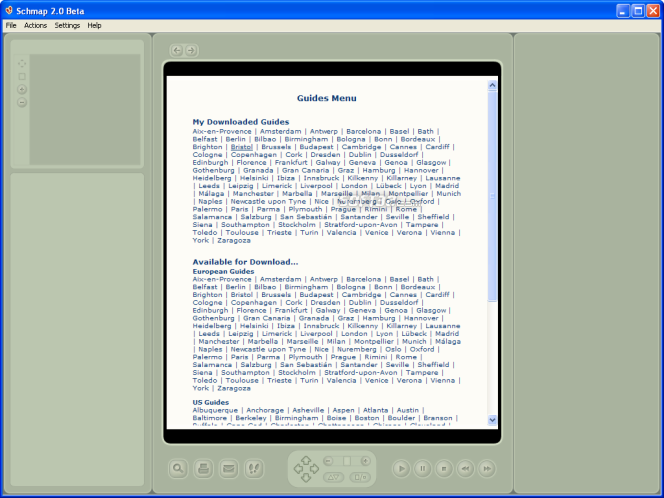Click the 'Available for Download...' heading

coord(245,262)
